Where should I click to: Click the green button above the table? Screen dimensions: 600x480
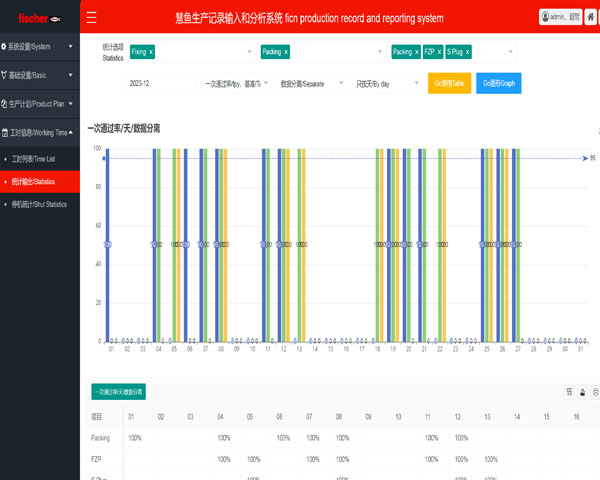pyautogui.click(x=119, y=391)
